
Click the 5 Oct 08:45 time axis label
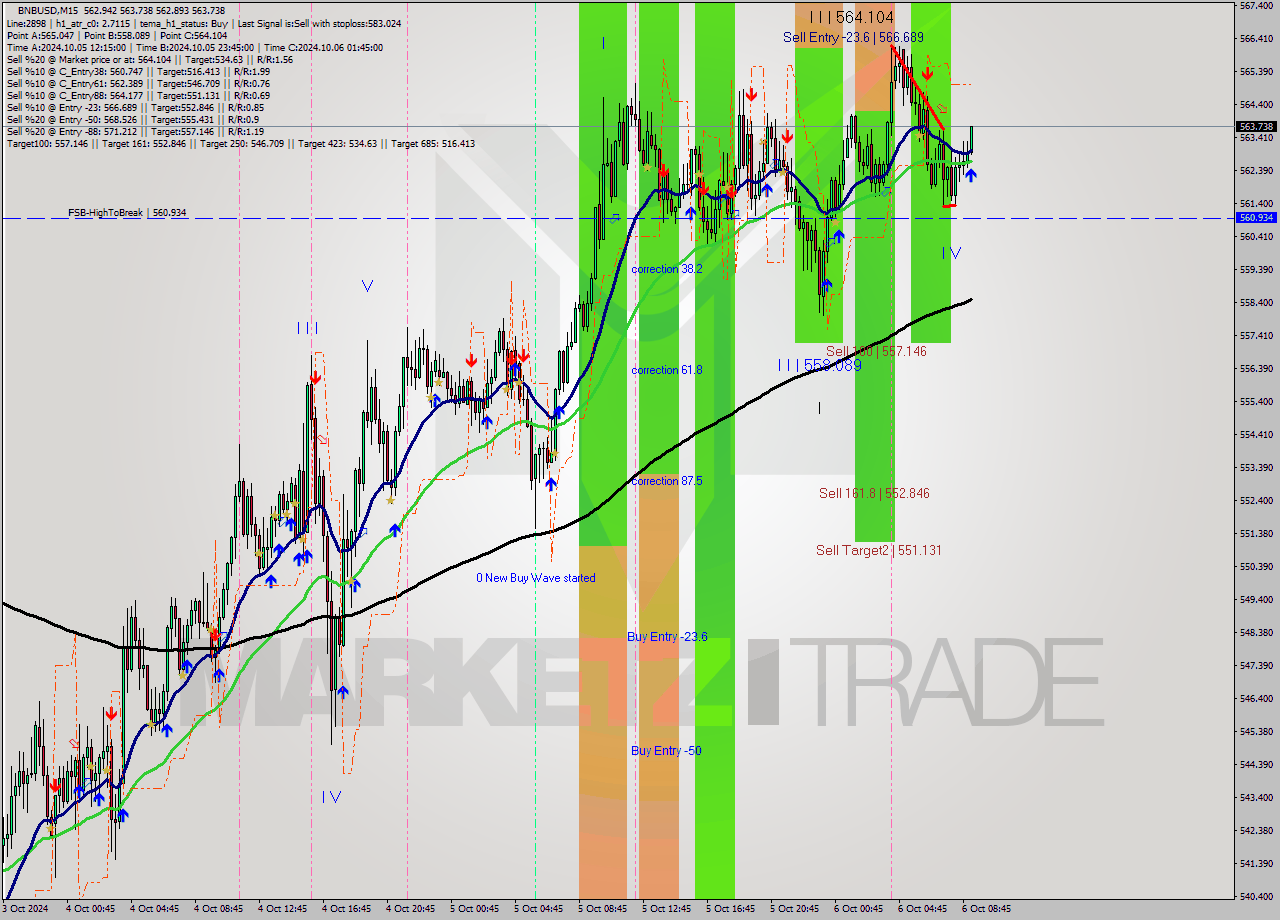pos(602,909)
